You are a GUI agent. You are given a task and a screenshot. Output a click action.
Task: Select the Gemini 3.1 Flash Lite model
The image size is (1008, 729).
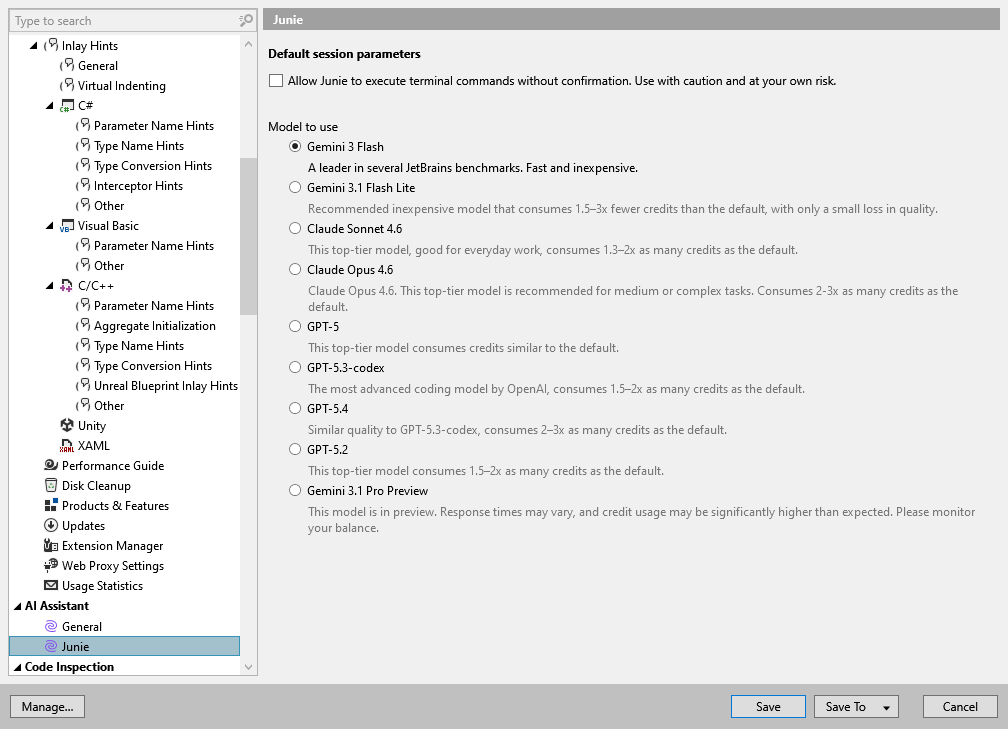(295, 188)
